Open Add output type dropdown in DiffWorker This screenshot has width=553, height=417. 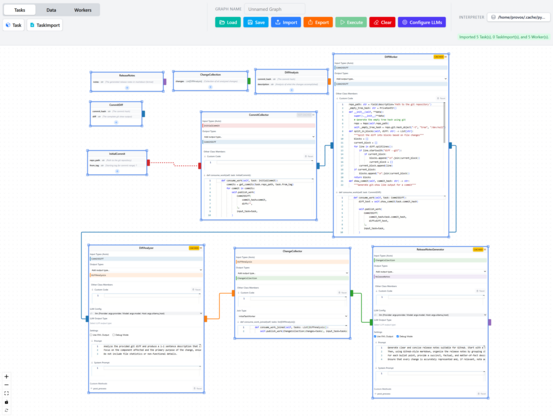coord(391,79)
